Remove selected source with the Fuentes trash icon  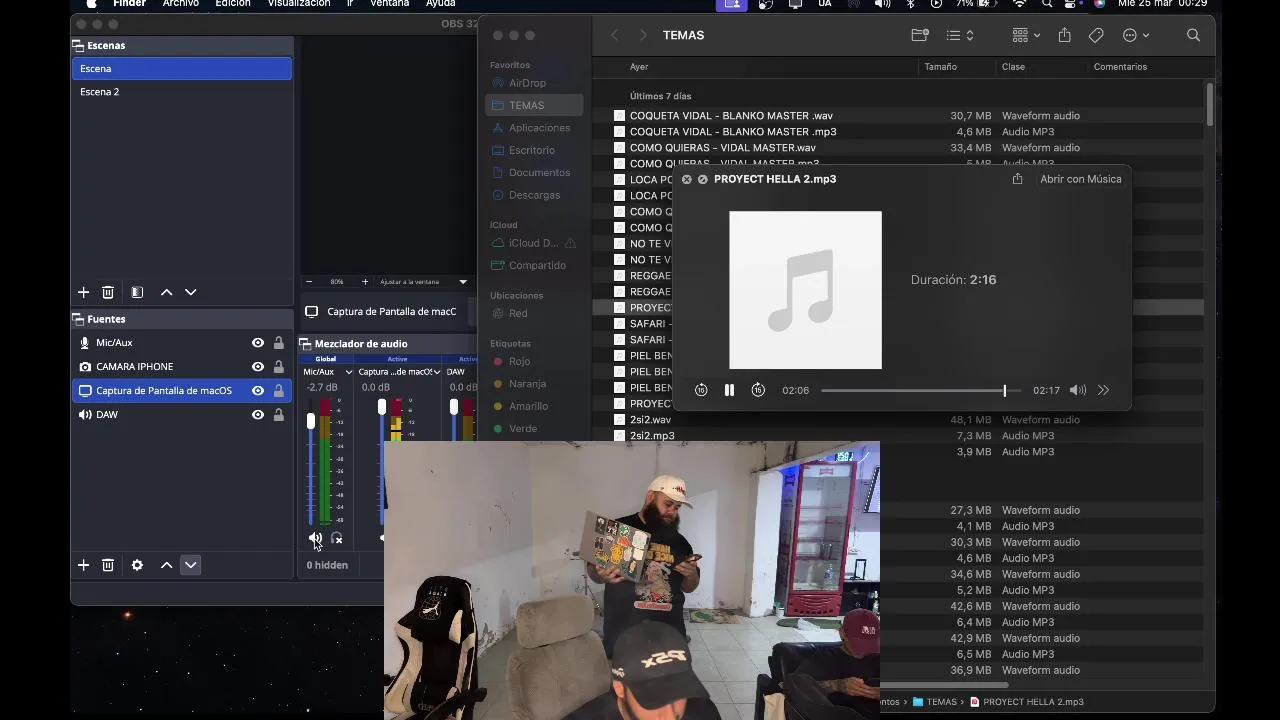coord(108,565)
